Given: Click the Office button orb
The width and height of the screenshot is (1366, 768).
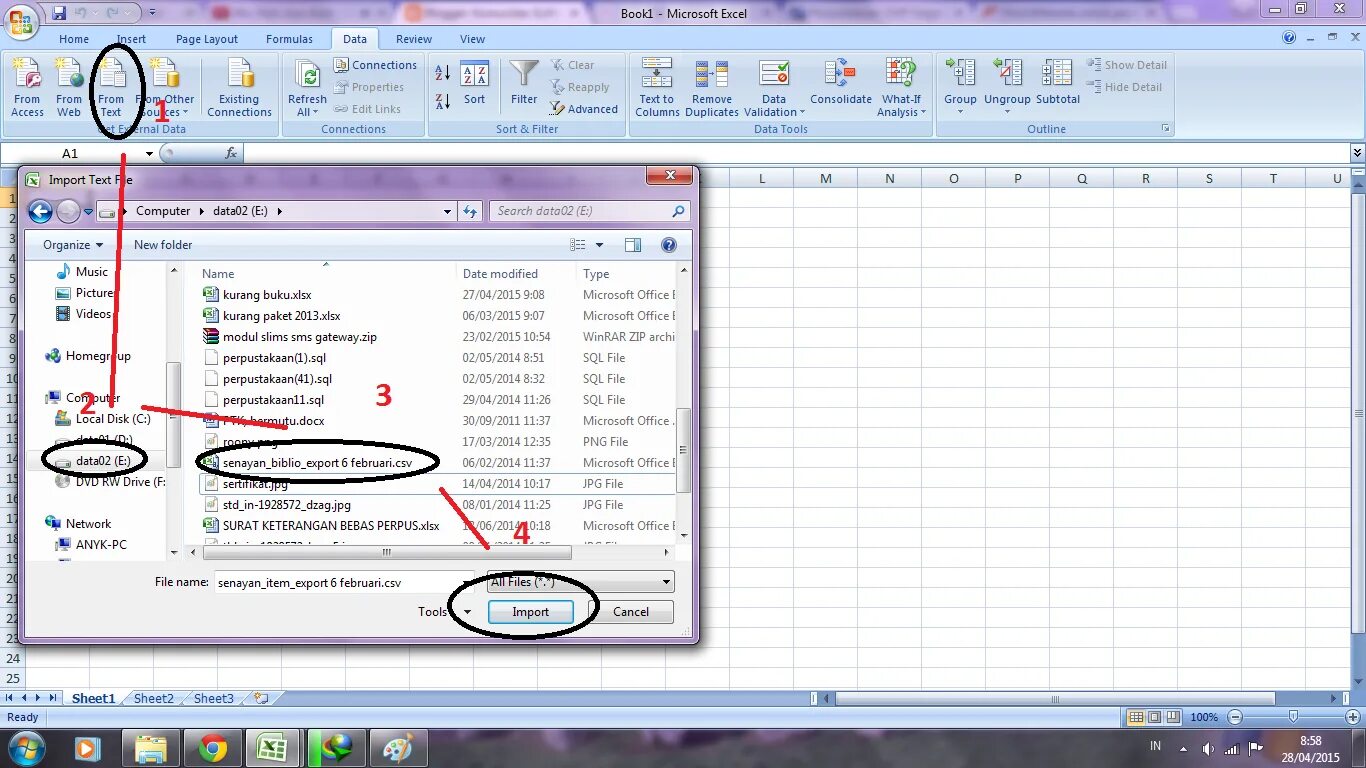Looking at the screenshot, I should coord(20,19).
